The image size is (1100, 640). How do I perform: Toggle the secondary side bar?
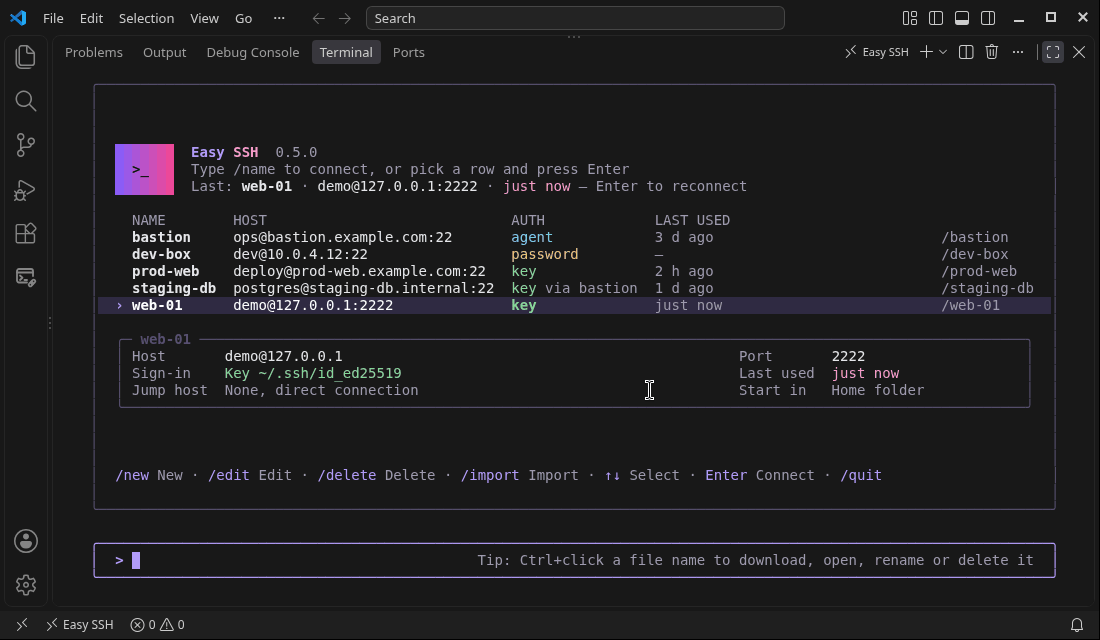(988, 18)
